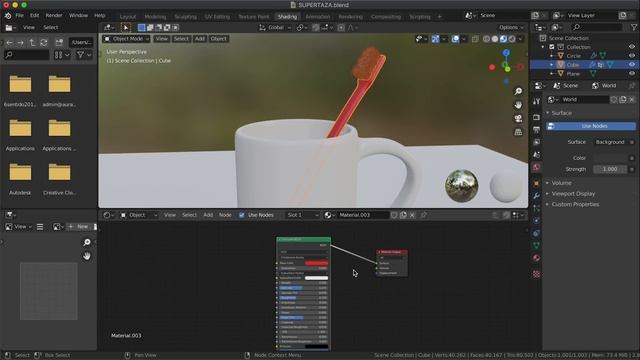Collapse the Surface panel
Image resolution: width=640 pixels, height=360 pixels.
(x=561, y=113)
